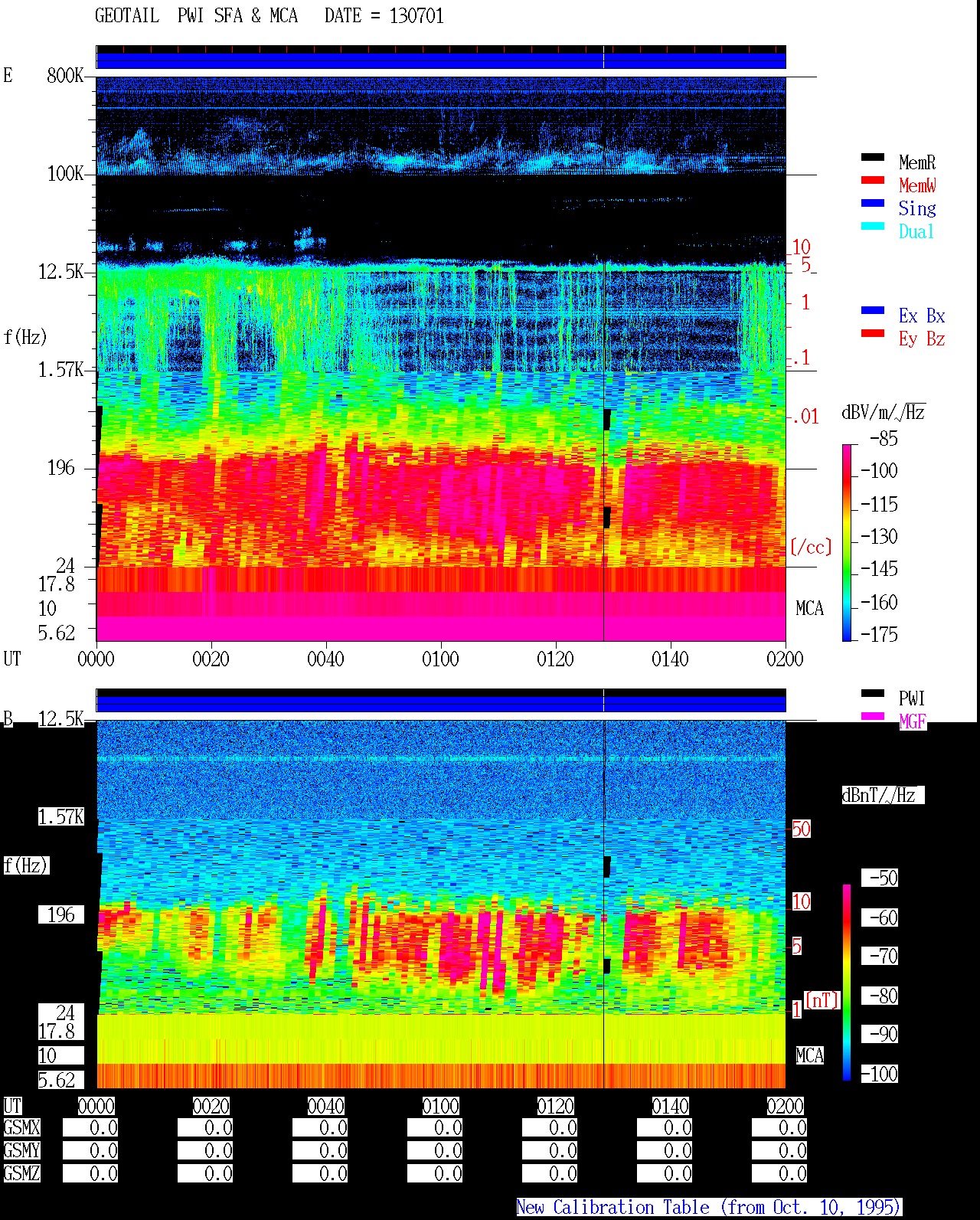Image resolution: width=980 pixels, height=1220 pixels.
Task: Click the dBV/m electric field color scale bar
Action: tap(847, 542)
